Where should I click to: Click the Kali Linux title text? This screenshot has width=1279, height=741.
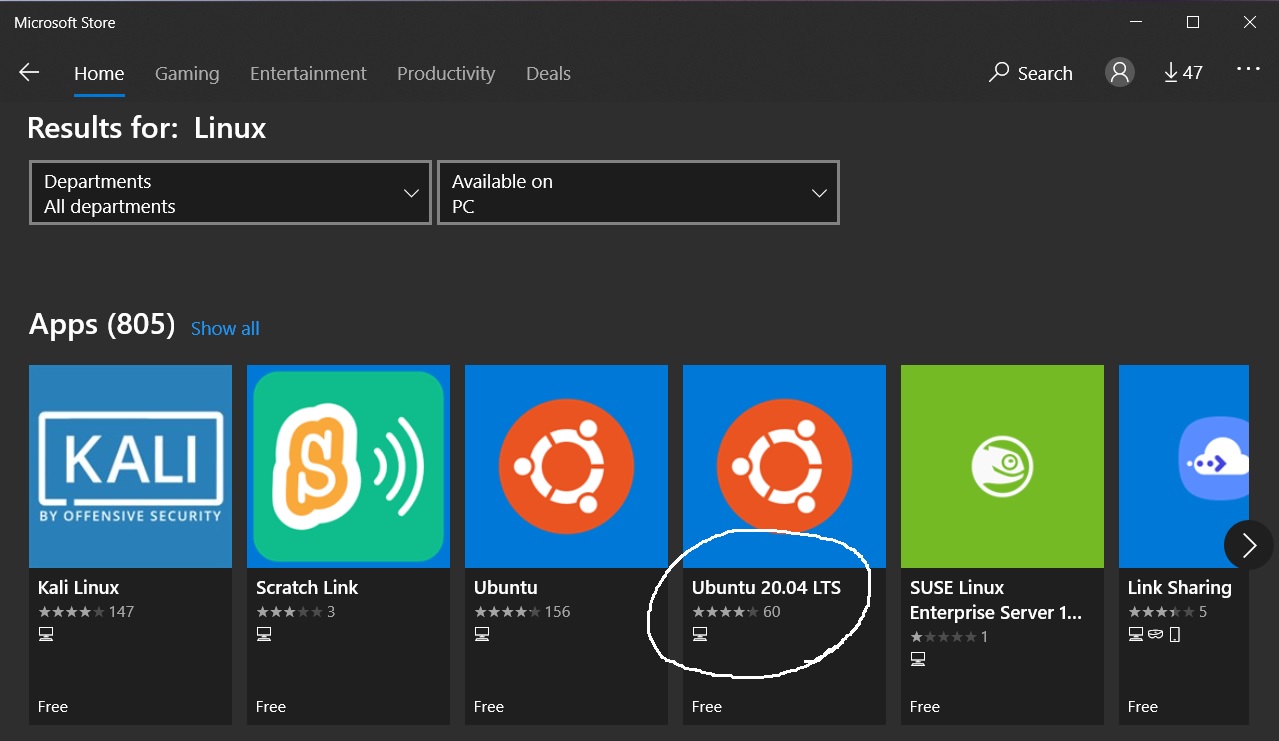click(x=78, y=587)
